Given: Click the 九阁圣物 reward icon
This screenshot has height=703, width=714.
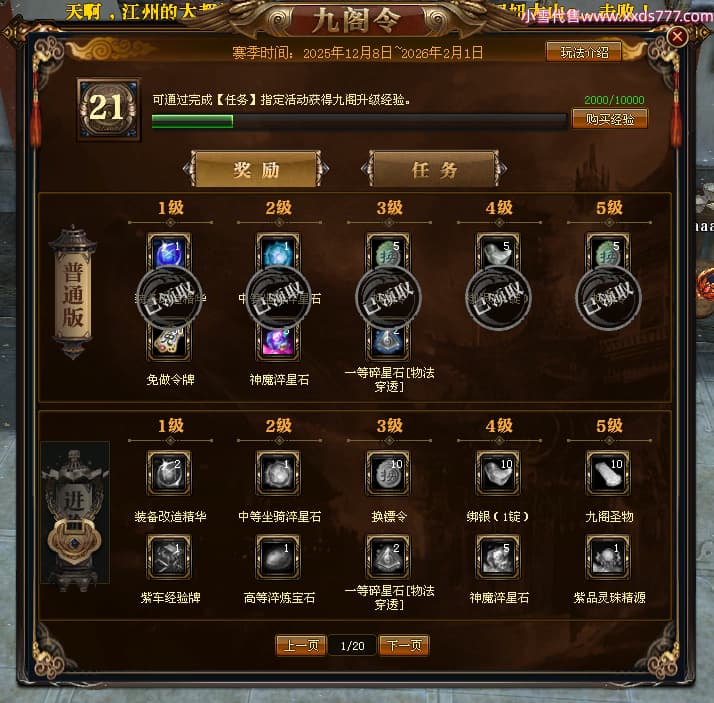Looking at the screenshot, I should coord(608,473).
